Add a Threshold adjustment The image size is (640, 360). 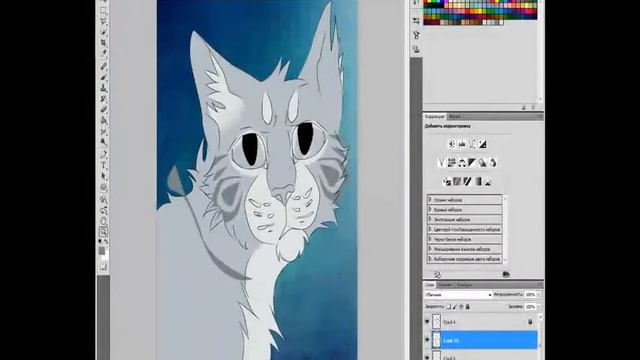pyautogui.click(x=468, y=181)
